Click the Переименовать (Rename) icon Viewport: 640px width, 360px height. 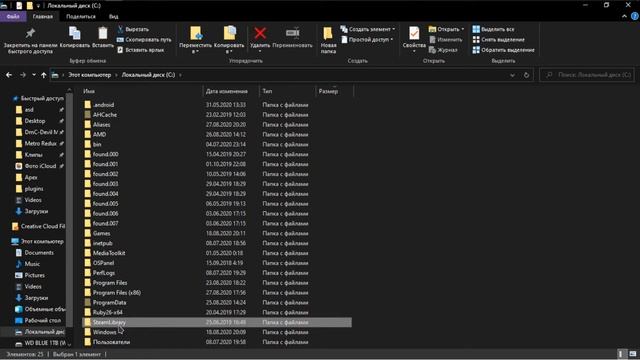click(x=292, y=33)
